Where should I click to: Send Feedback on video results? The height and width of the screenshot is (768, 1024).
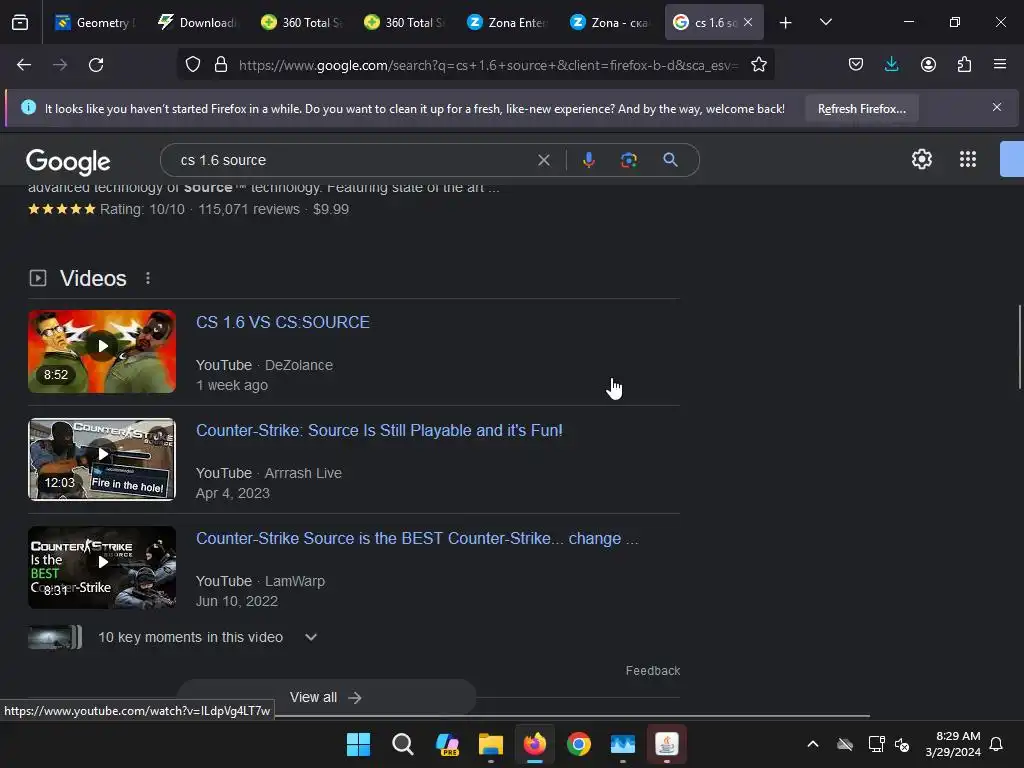(x=652, y=671)
